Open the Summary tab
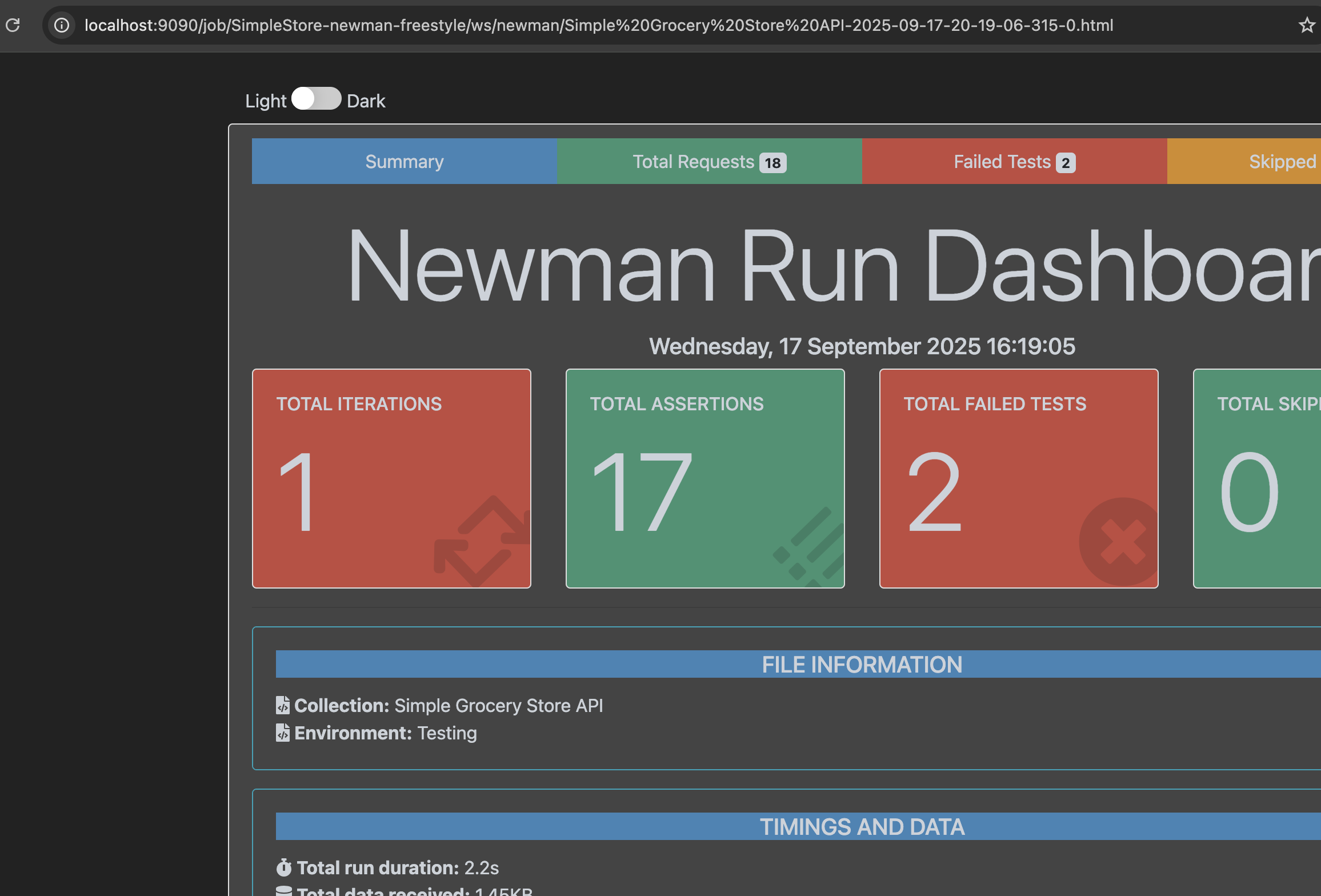Viewport: 1321px width, 896px height. tap(405, 161)
